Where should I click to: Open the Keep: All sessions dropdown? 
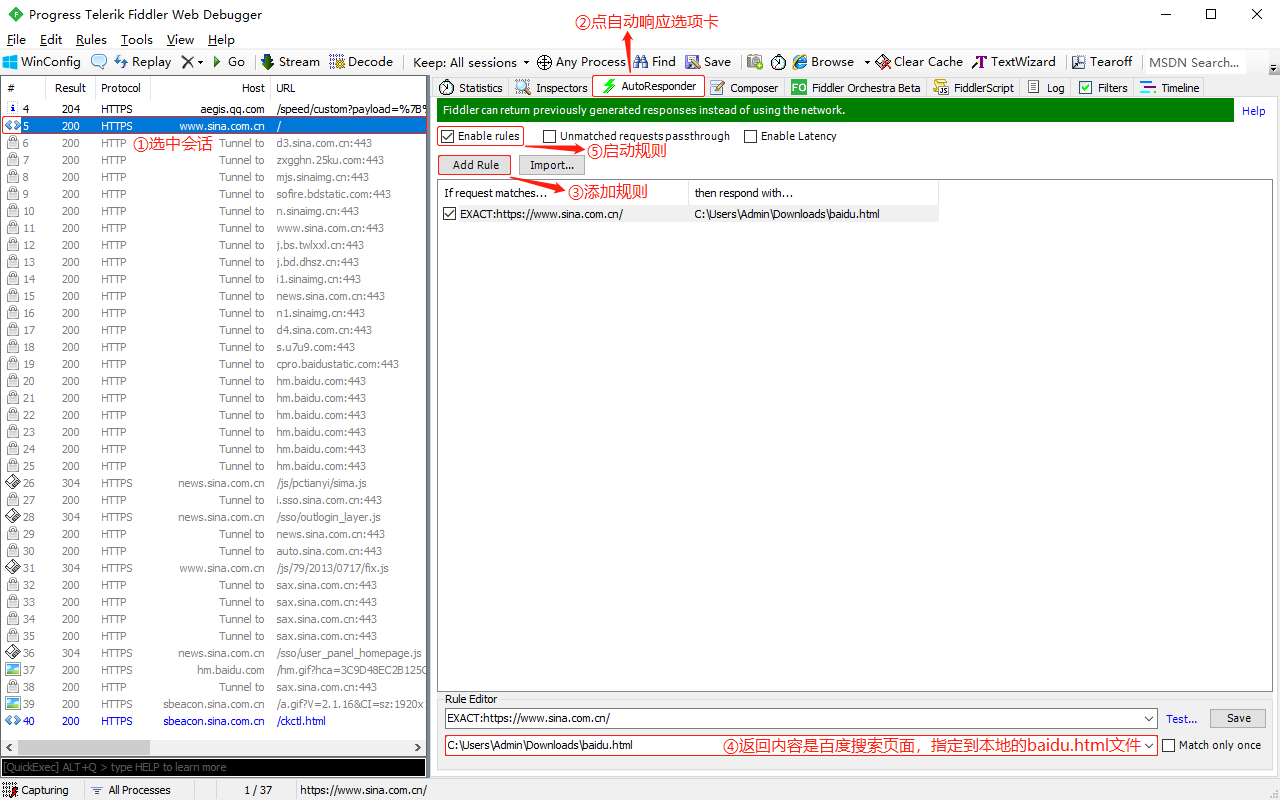pos(471,62)
